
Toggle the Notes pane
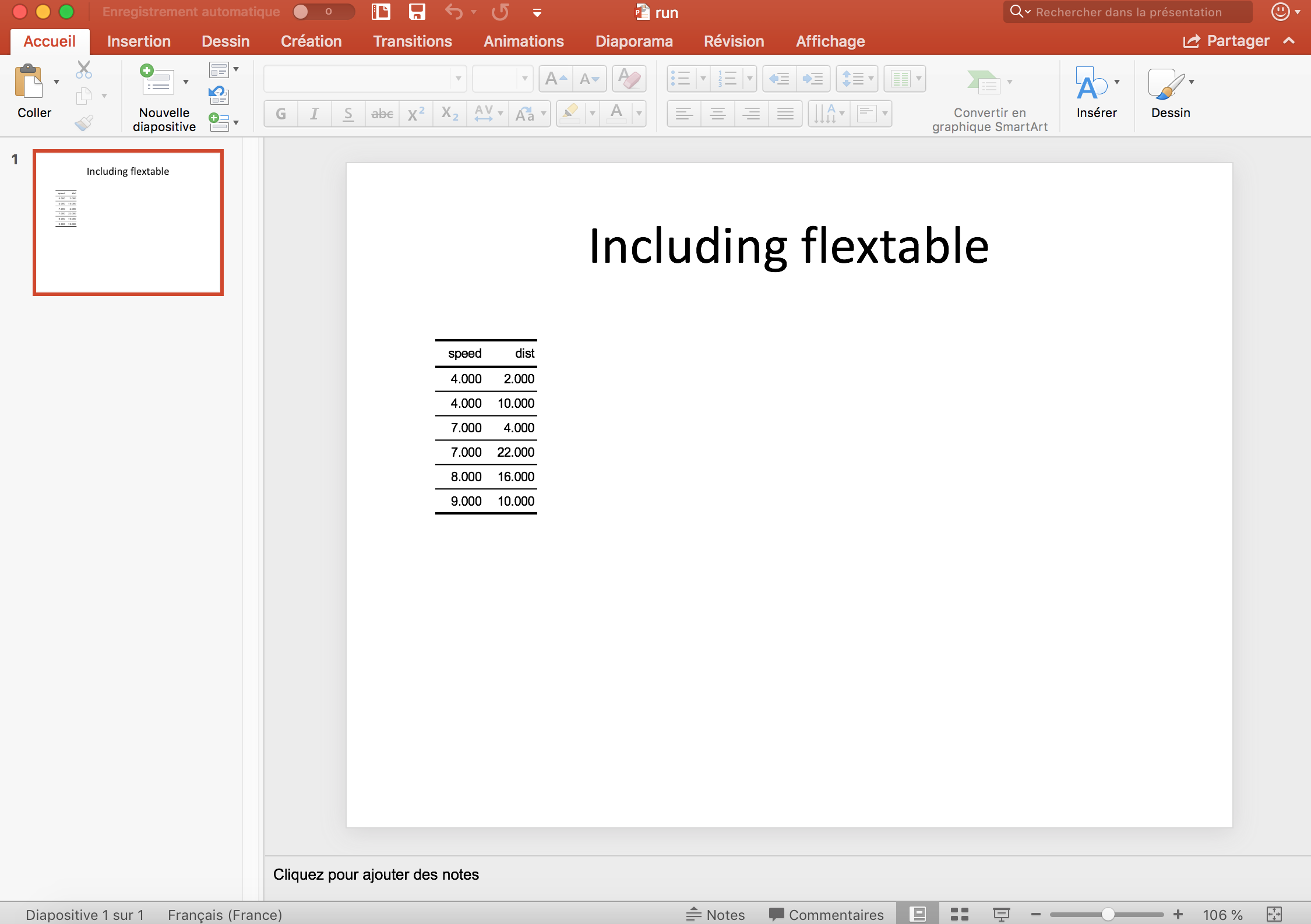(x=715, y=914)
